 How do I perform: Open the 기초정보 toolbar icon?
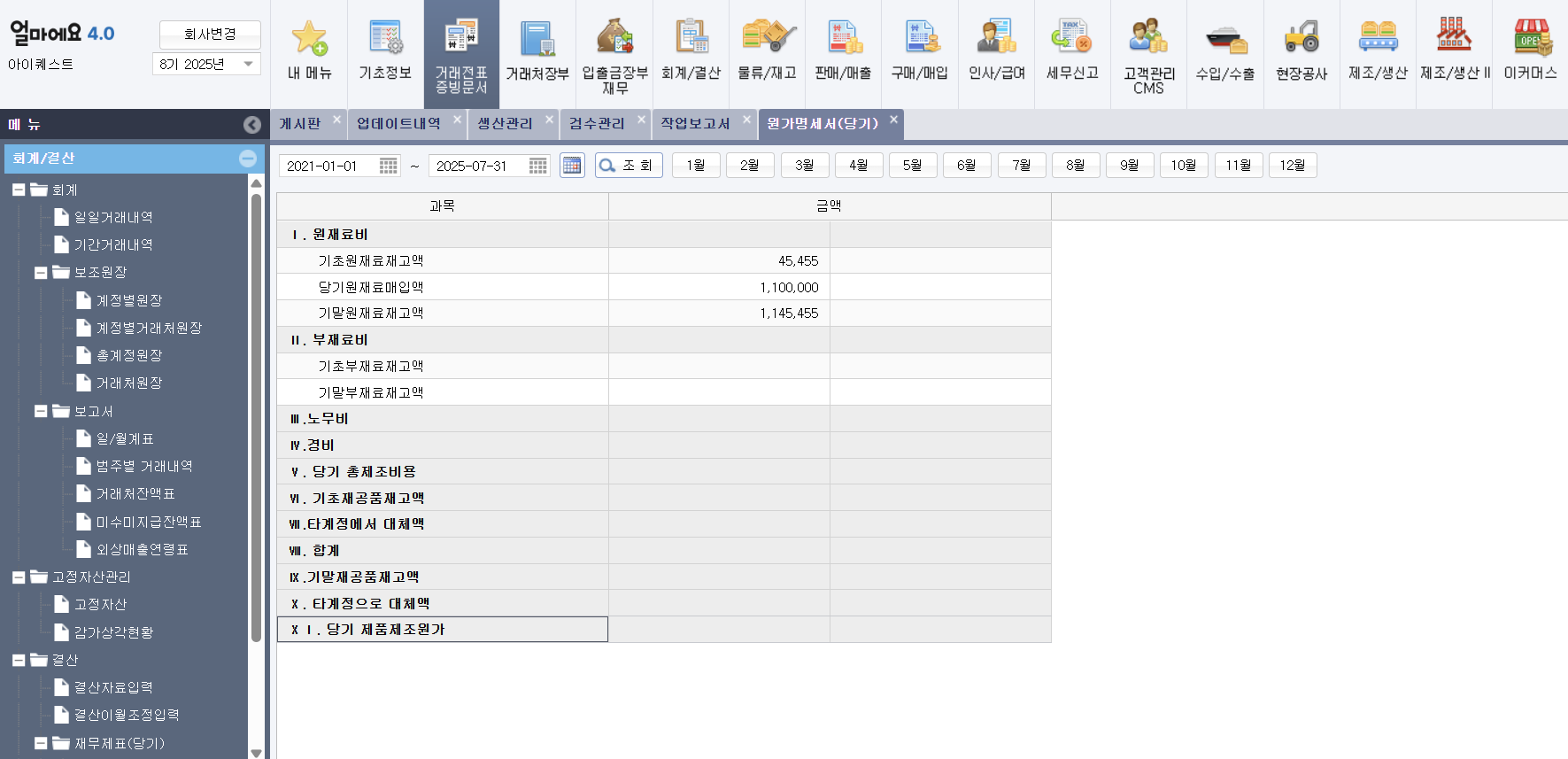(385, 37)
